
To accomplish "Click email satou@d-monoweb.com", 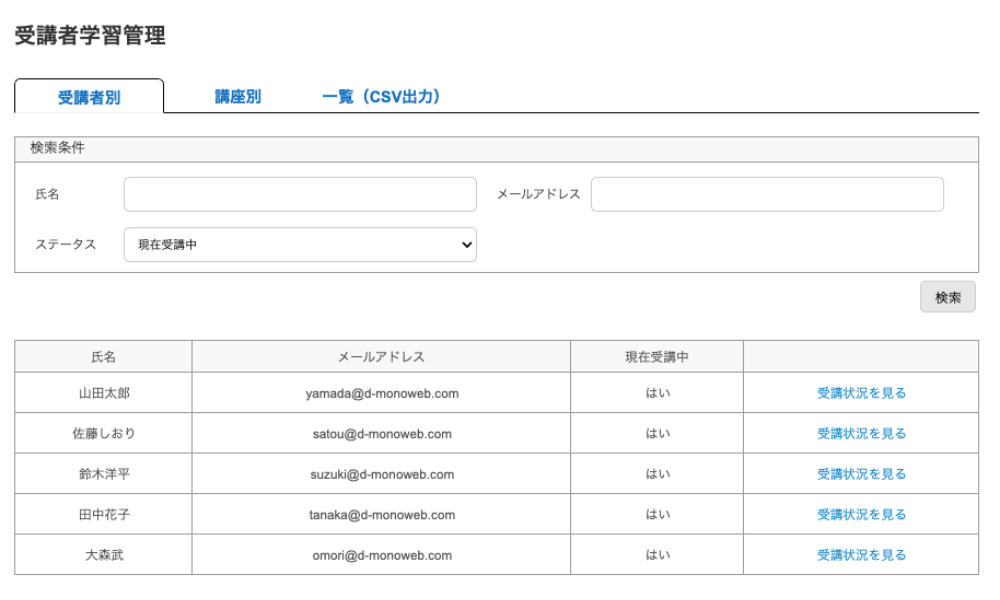I will (382, 434).
